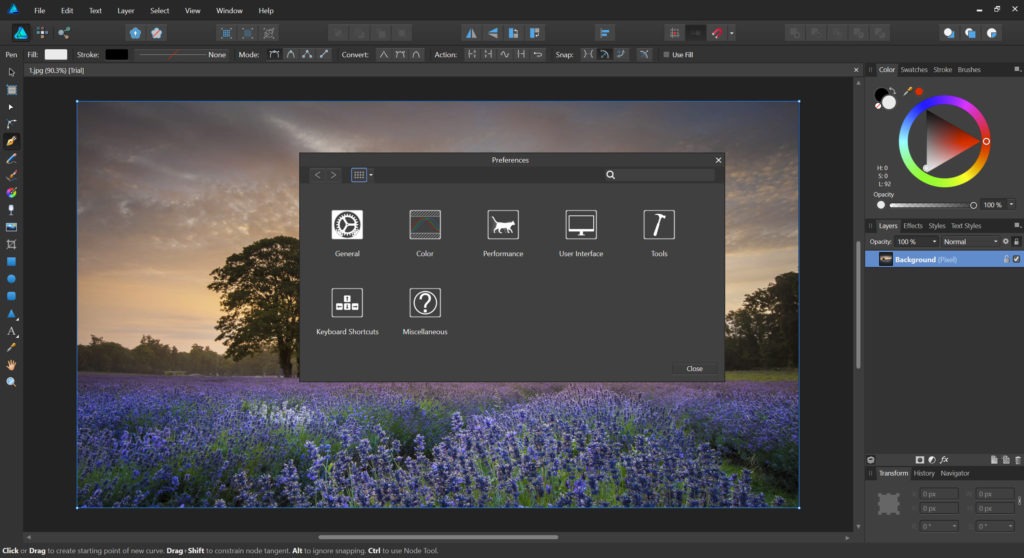This screenshot has height=558, width=1024.
Task: Open the Help menu
Action: [x=266, y=10]
